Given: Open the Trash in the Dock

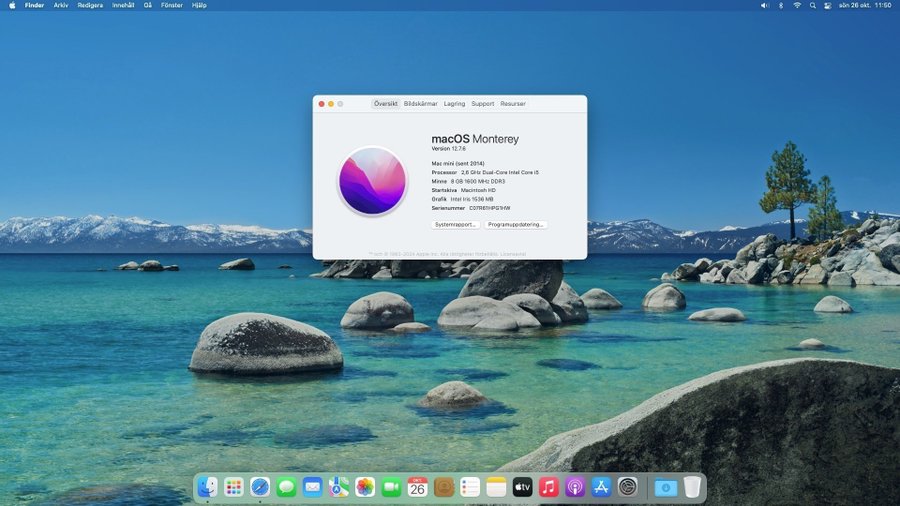Looking at the screenshot, I should pos(692,487).
